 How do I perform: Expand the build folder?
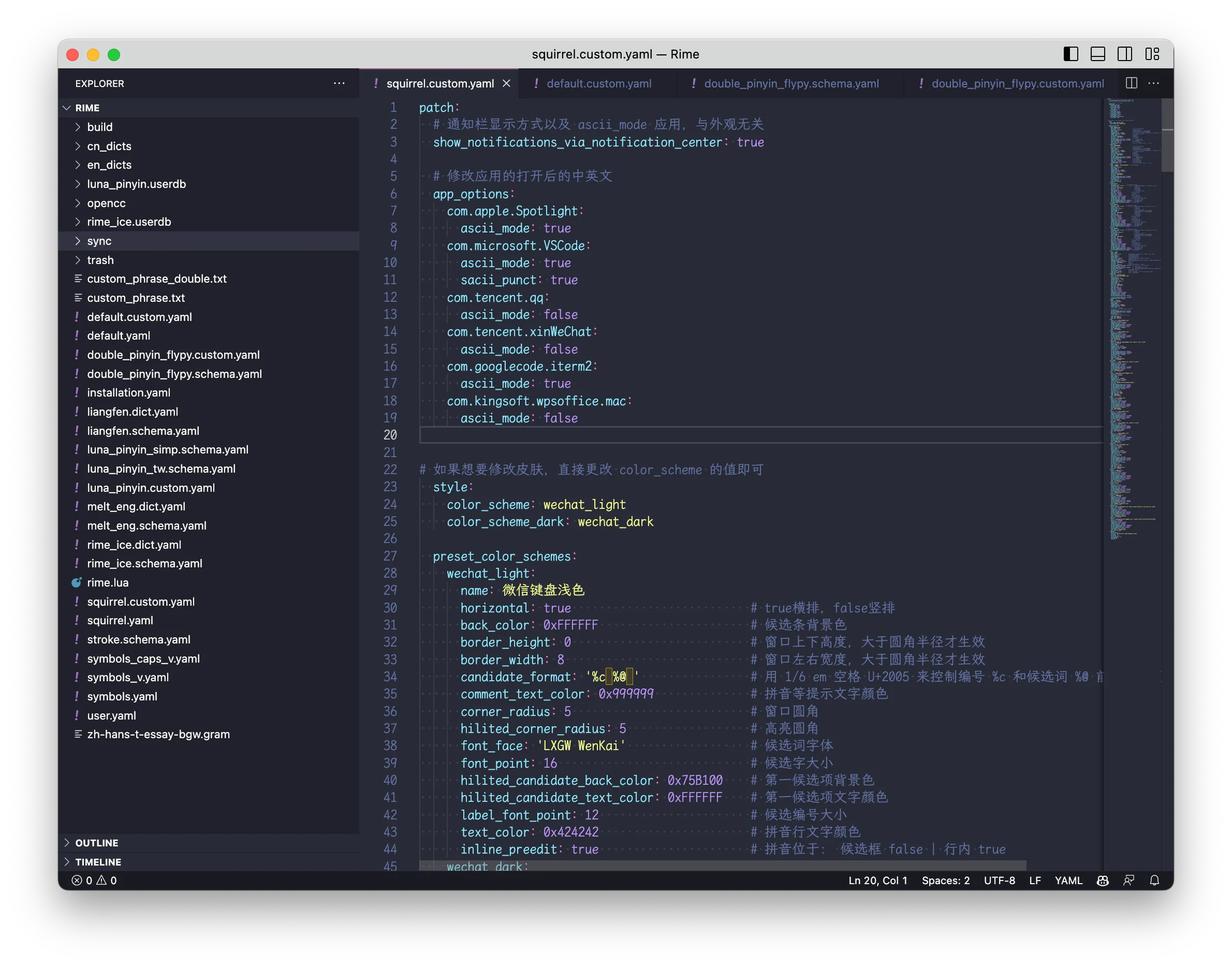click(209, 127)
